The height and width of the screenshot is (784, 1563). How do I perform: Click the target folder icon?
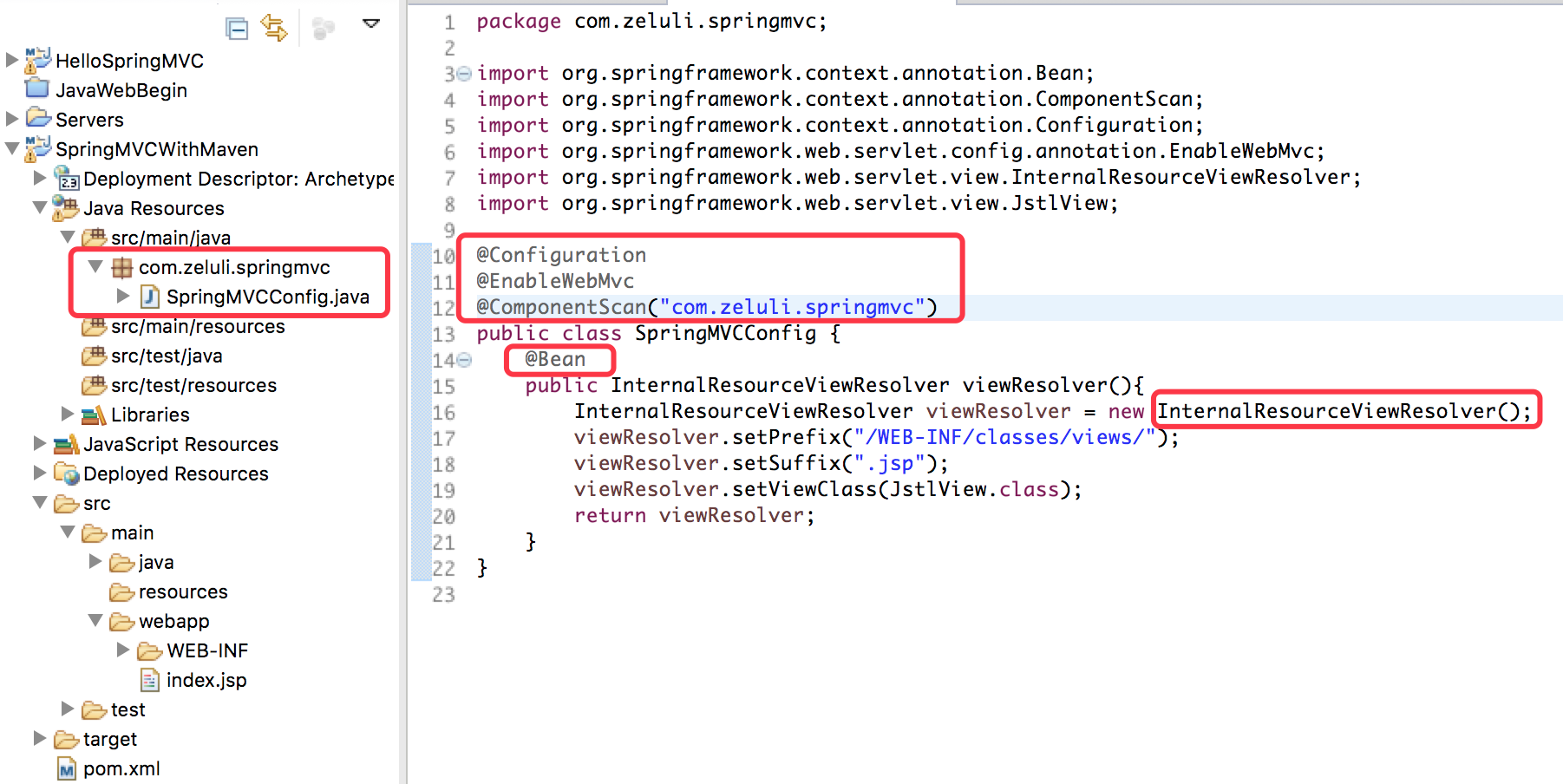pos(66,739)
